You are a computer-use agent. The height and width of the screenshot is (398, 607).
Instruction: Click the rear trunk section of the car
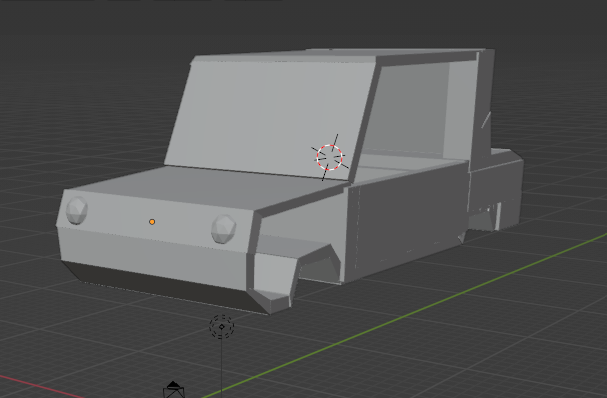[x=497, y=190]
